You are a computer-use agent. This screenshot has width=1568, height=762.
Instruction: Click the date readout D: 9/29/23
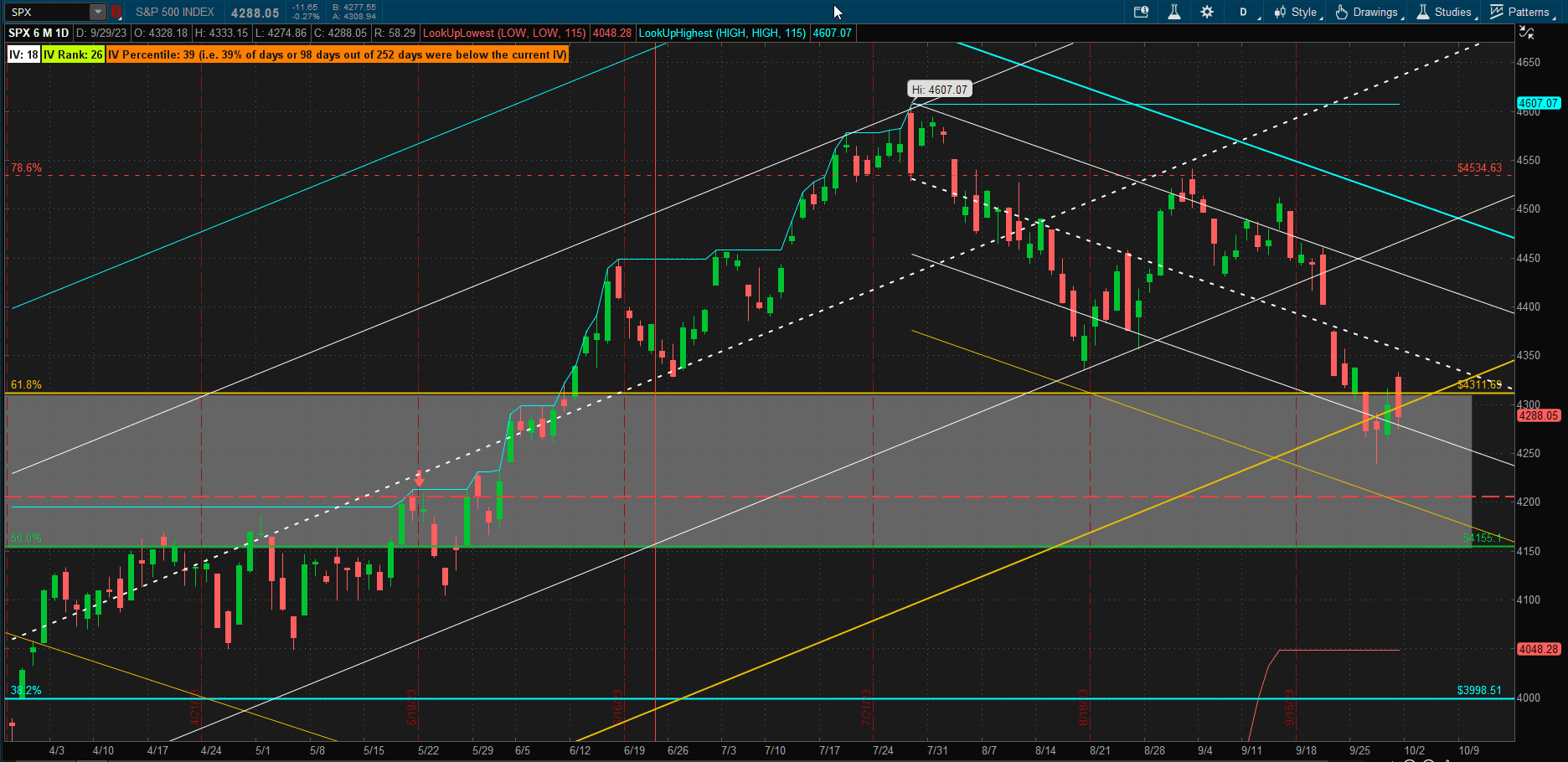101,33
